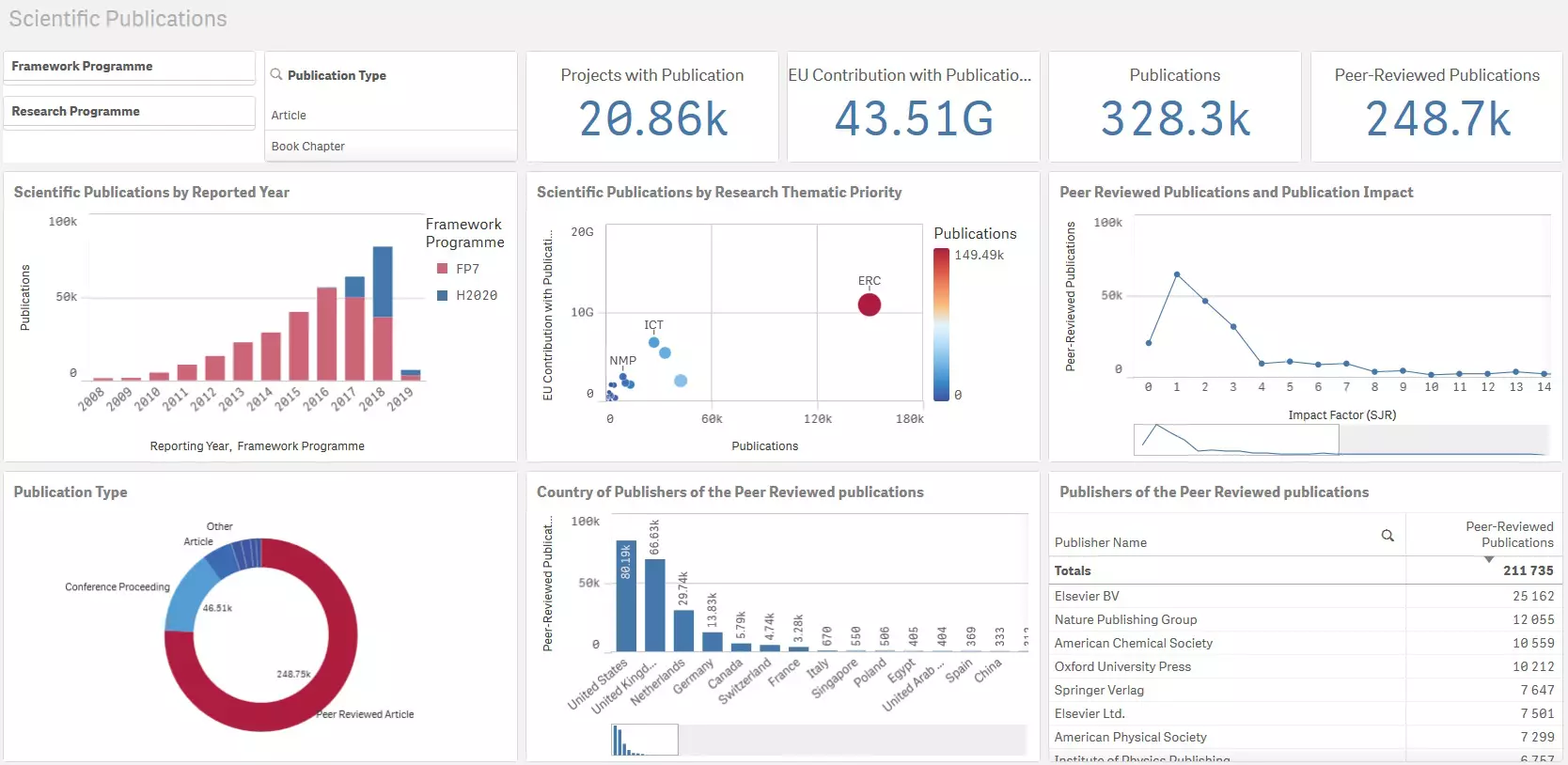Click the Impact Factor chart mini-scroll range
Screen dimensions: 1568x765
[x=1235, y=440]
